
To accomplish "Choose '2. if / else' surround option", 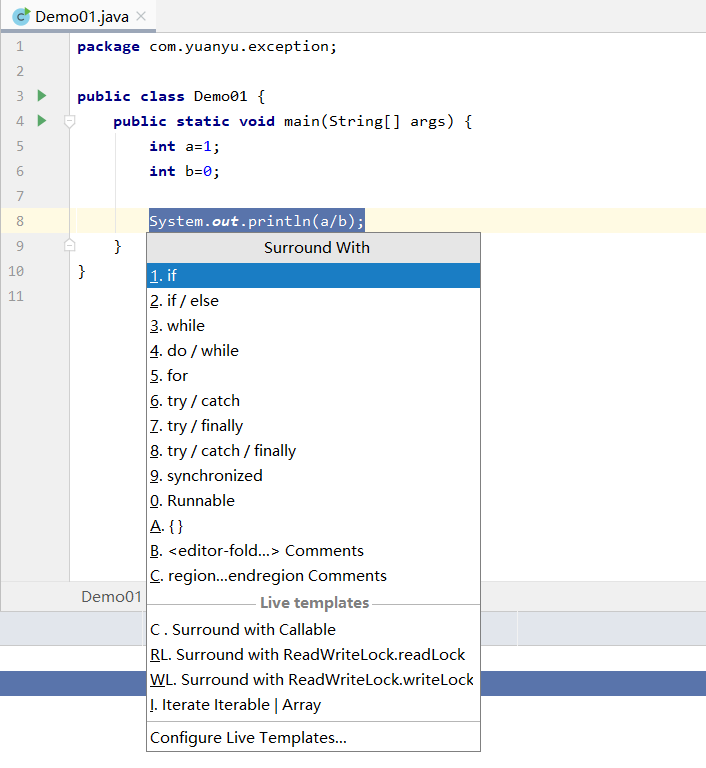I will [314, 301].
